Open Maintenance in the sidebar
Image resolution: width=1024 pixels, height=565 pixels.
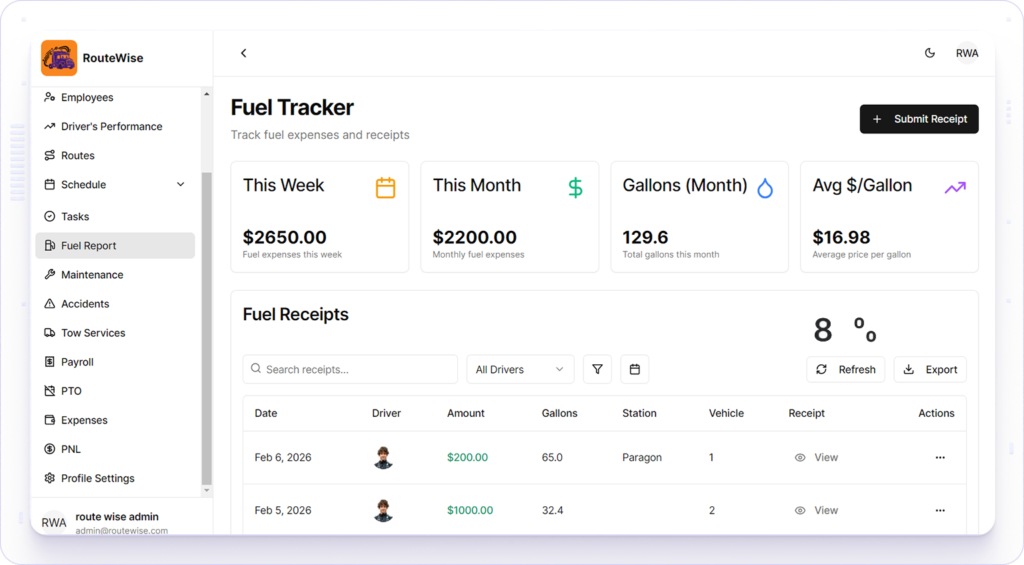[92, 275]
